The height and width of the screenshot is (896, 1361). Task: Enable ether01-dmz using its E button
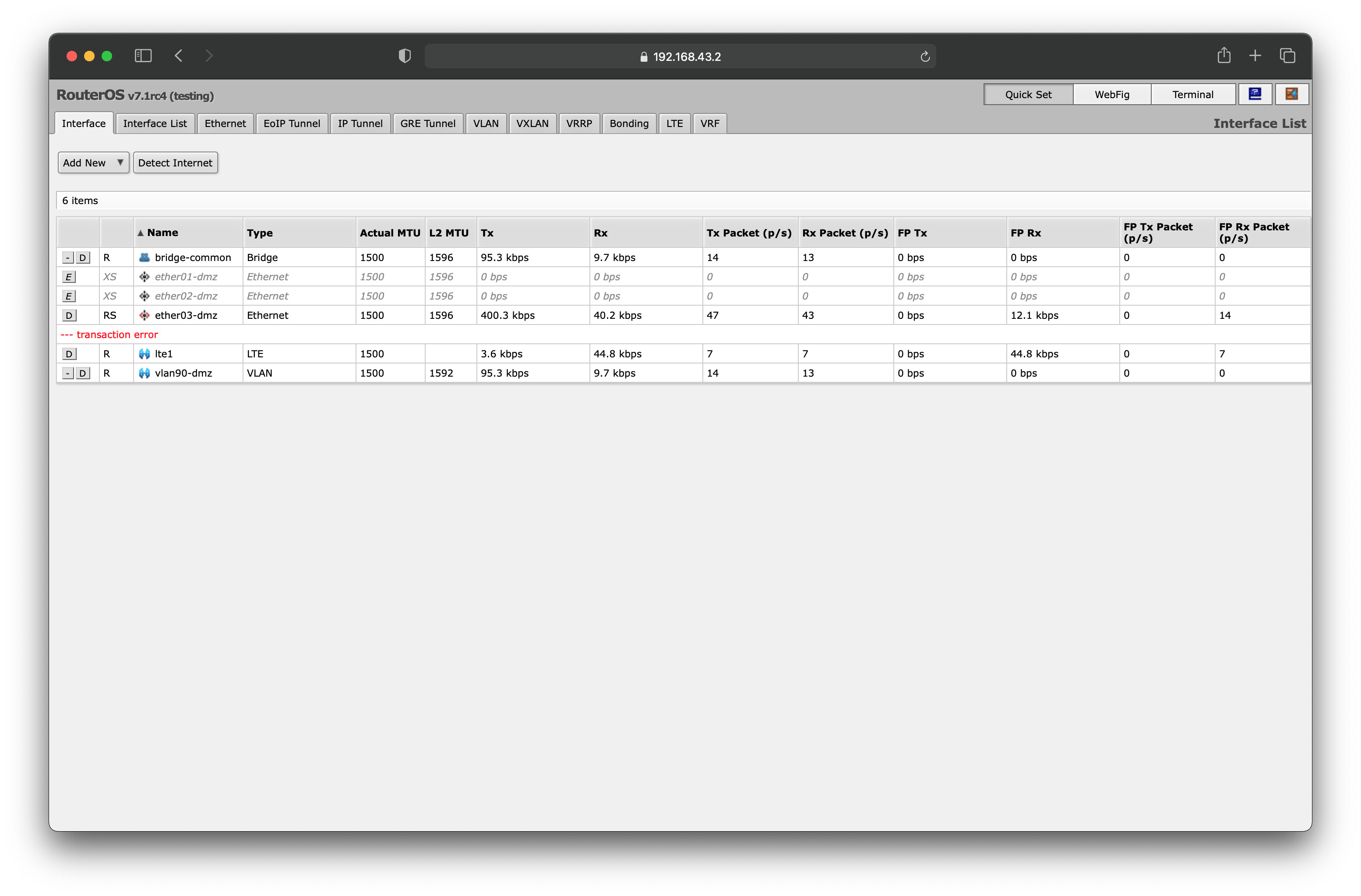pos(69,277)
